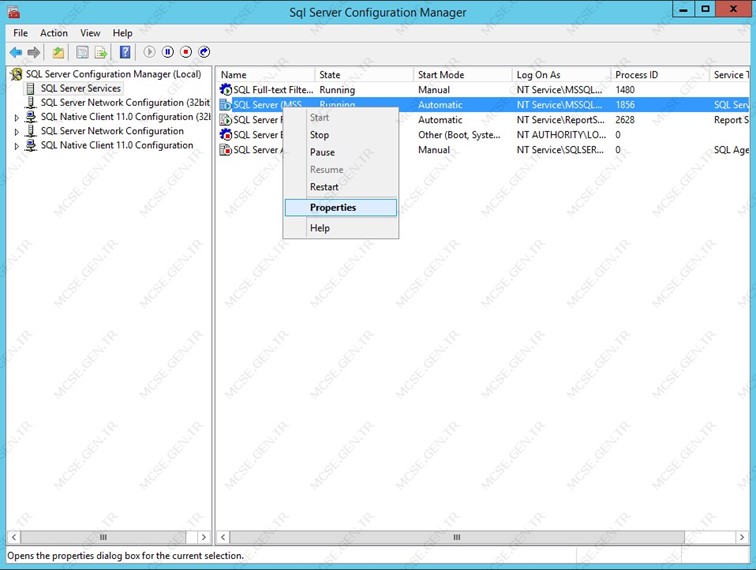The width and height of the screenshot is (756, 570).
Task: Sort by the Name column header
Action: [266, 75]
